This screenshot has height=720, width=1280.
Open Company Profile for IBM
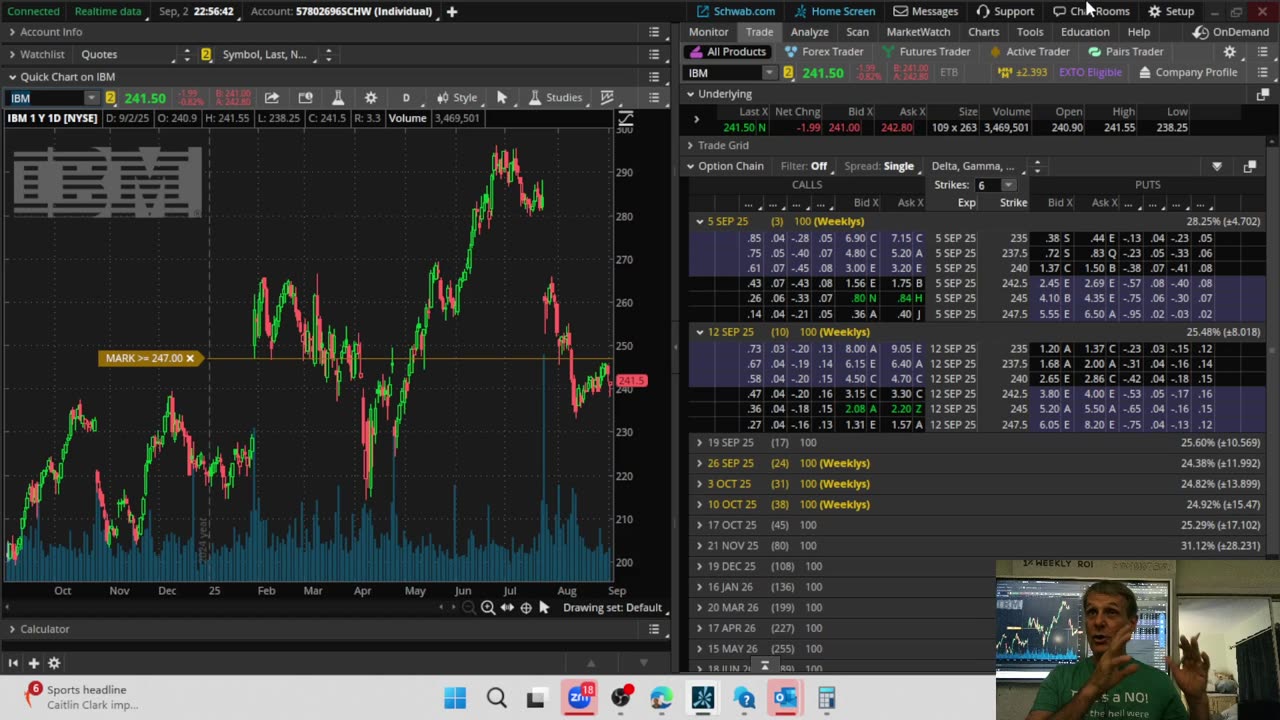[x=1187, y=72]
